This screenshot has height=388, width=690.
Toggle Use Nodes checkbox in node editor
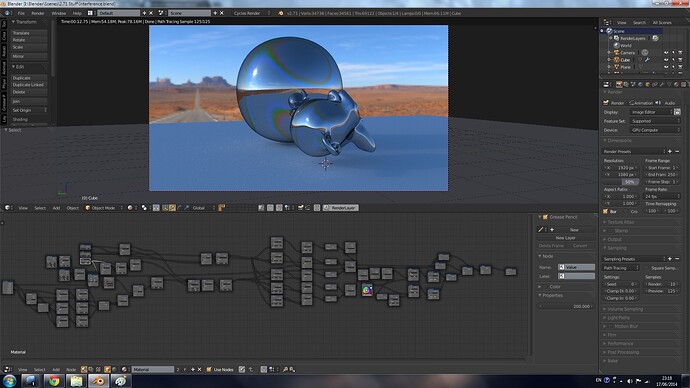209,370
